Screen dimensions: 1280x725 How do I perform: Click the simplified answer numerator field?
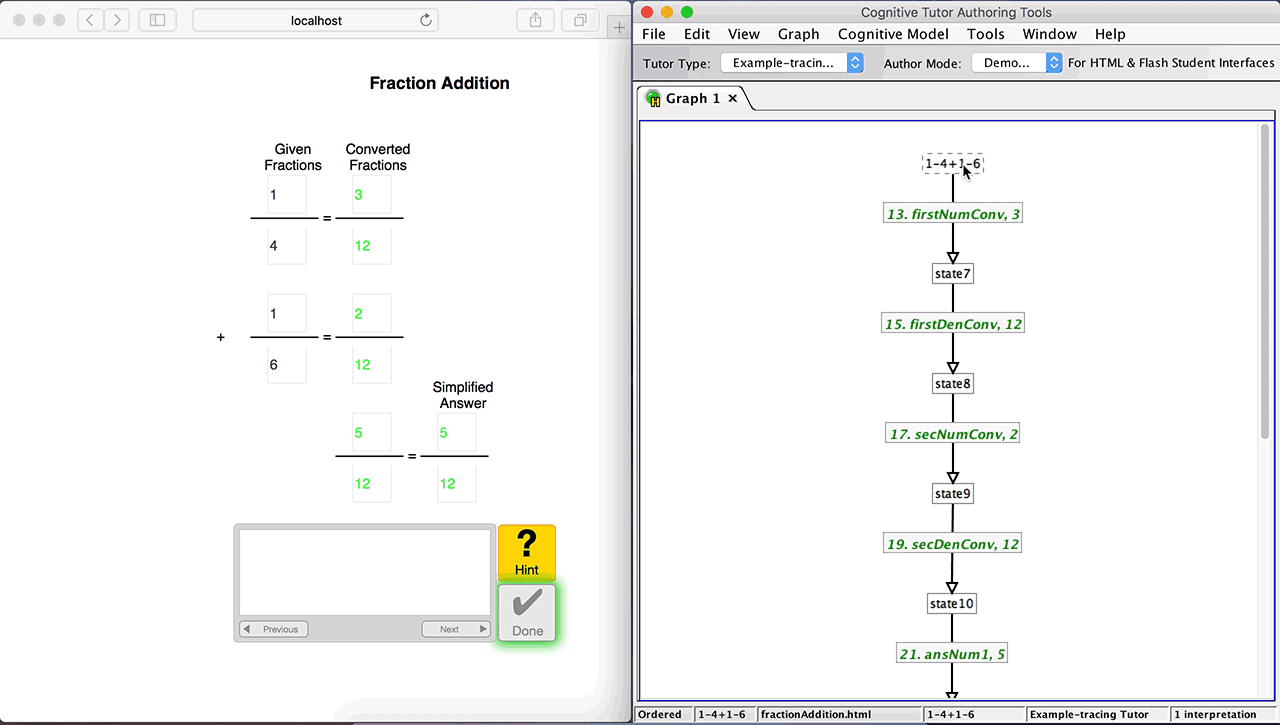click(456, 434)
